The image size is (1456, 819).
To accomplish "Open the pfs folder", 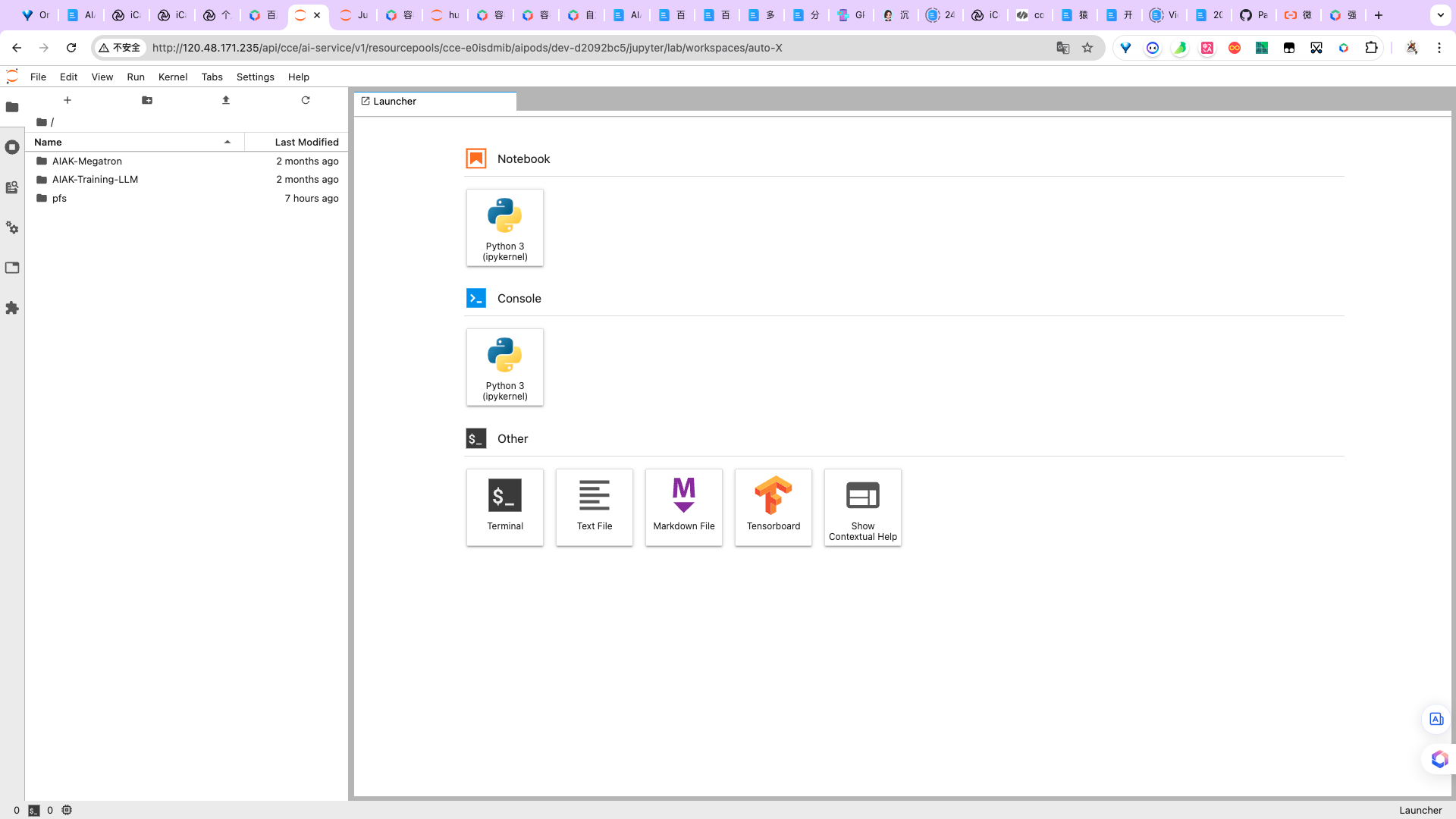I will click(187, 198).
